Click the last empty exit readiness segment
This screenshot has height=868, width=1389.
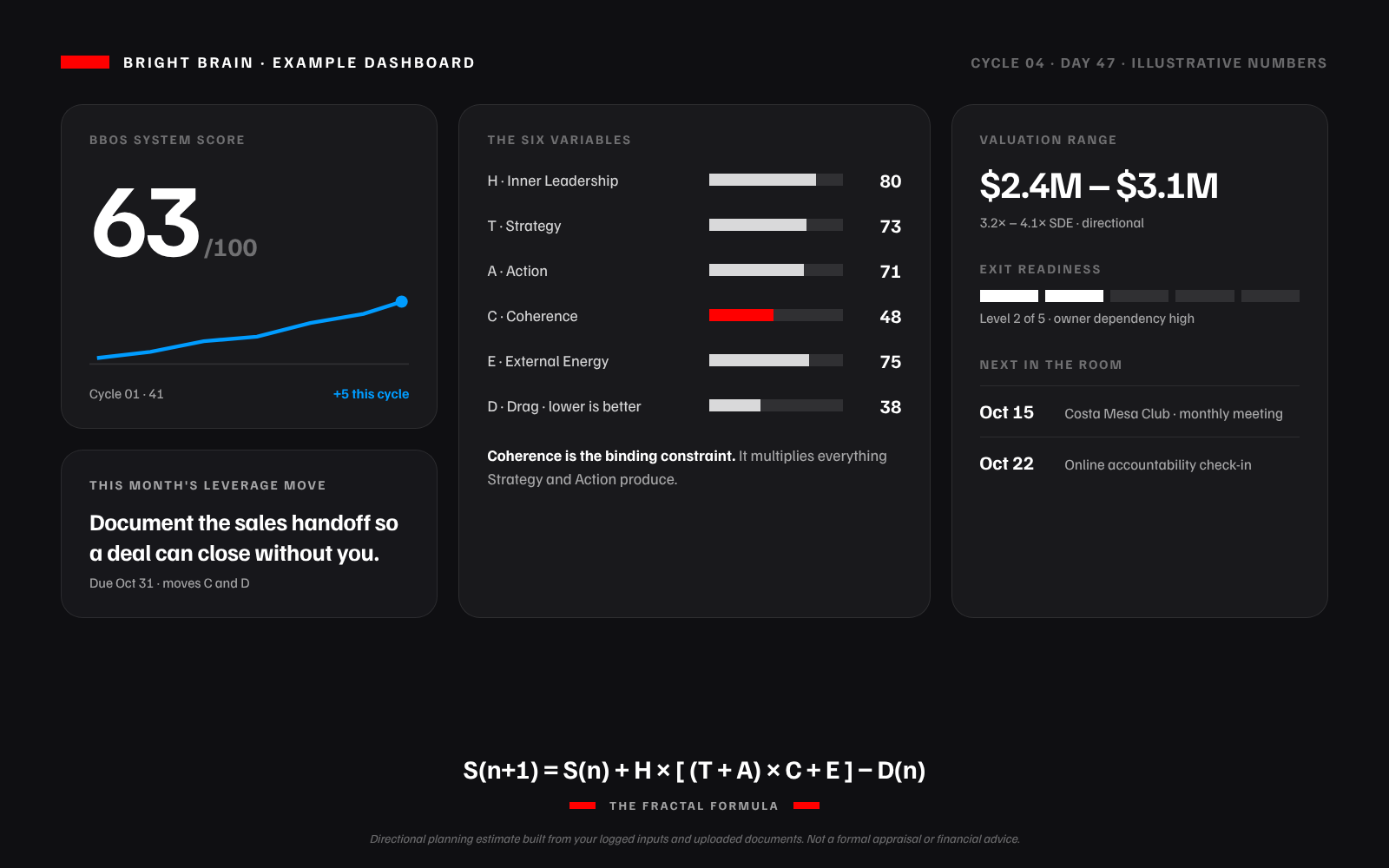pos(1270,296)
